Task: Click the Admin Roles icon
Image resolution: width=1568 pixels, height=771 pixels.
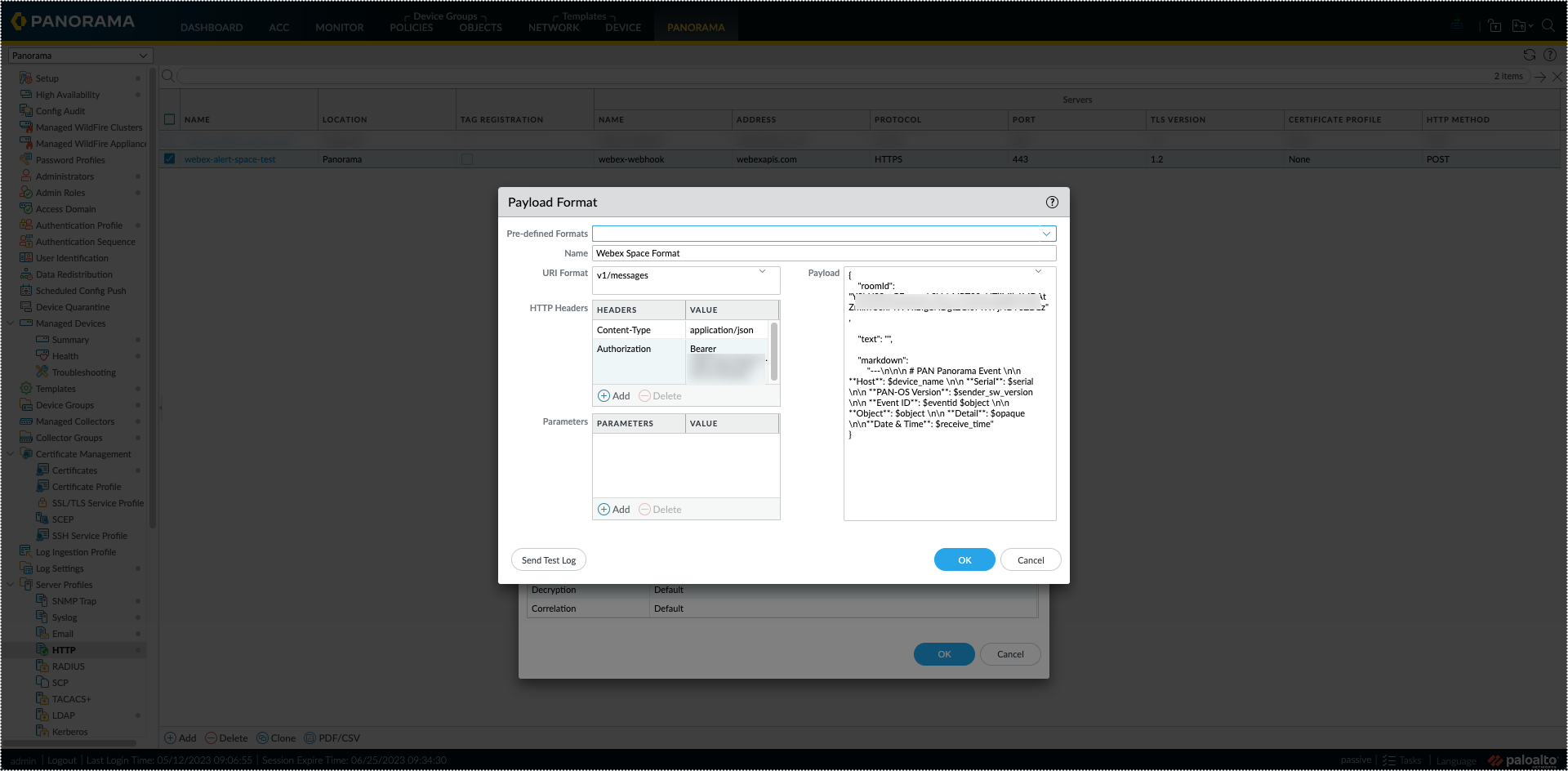Action: (26, 193)
